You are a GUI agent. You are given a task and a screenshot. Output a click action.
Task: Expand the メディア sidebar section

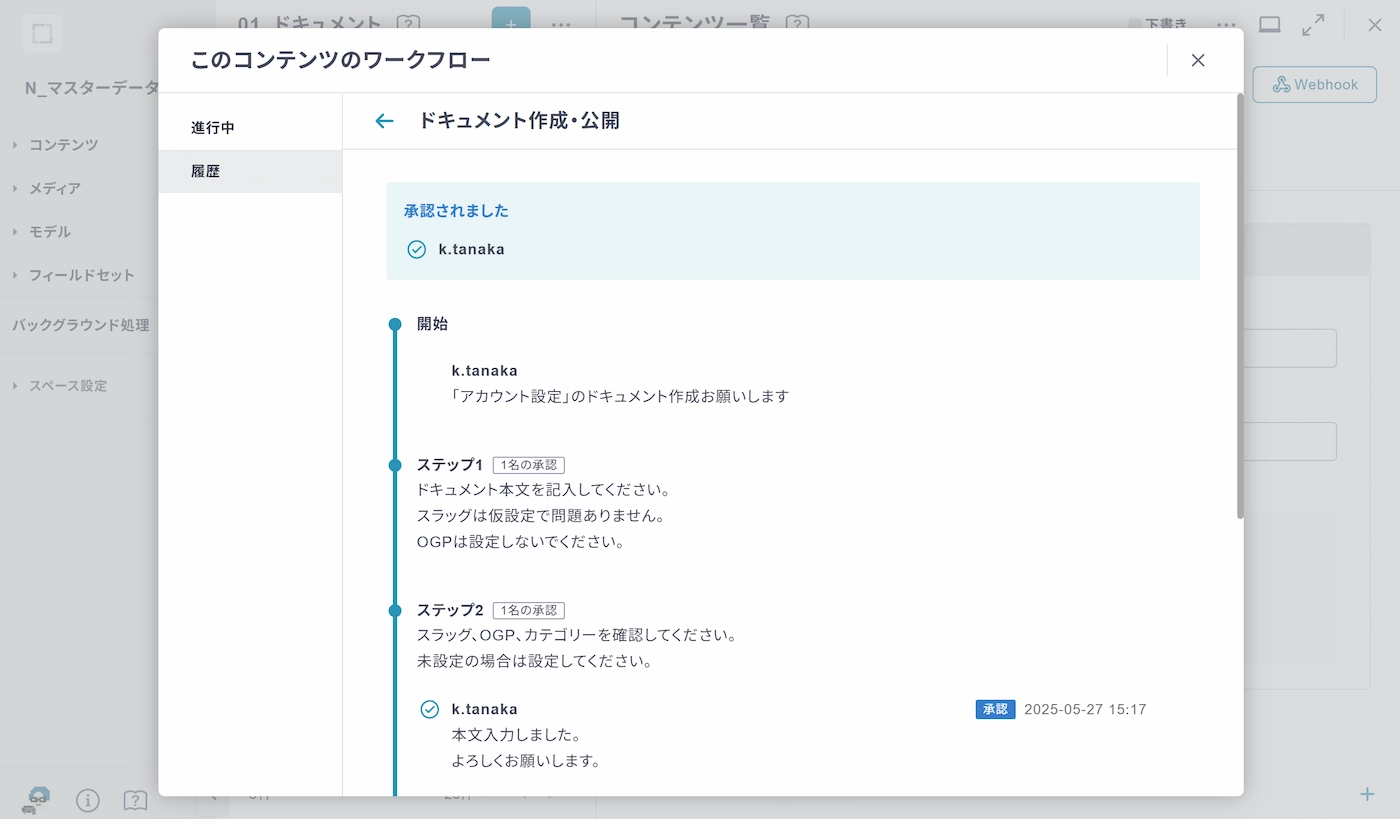point(54,188)
